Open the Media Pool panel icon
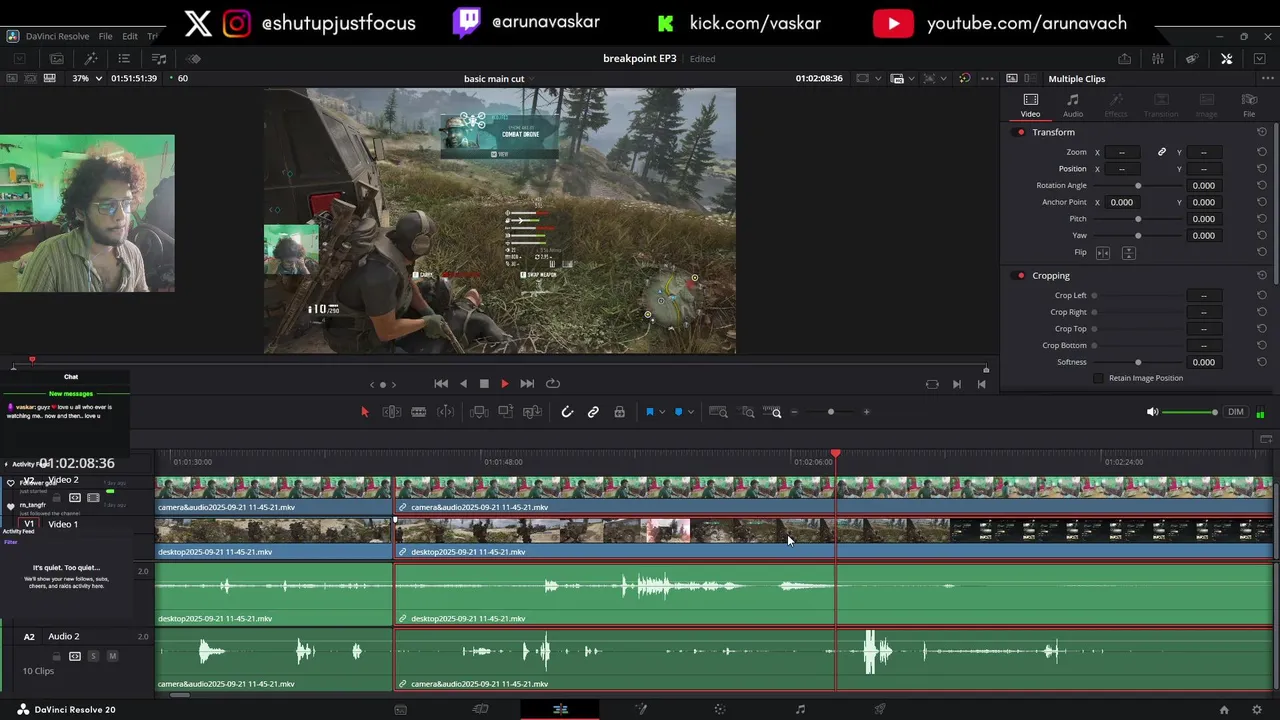 point(57,59)
